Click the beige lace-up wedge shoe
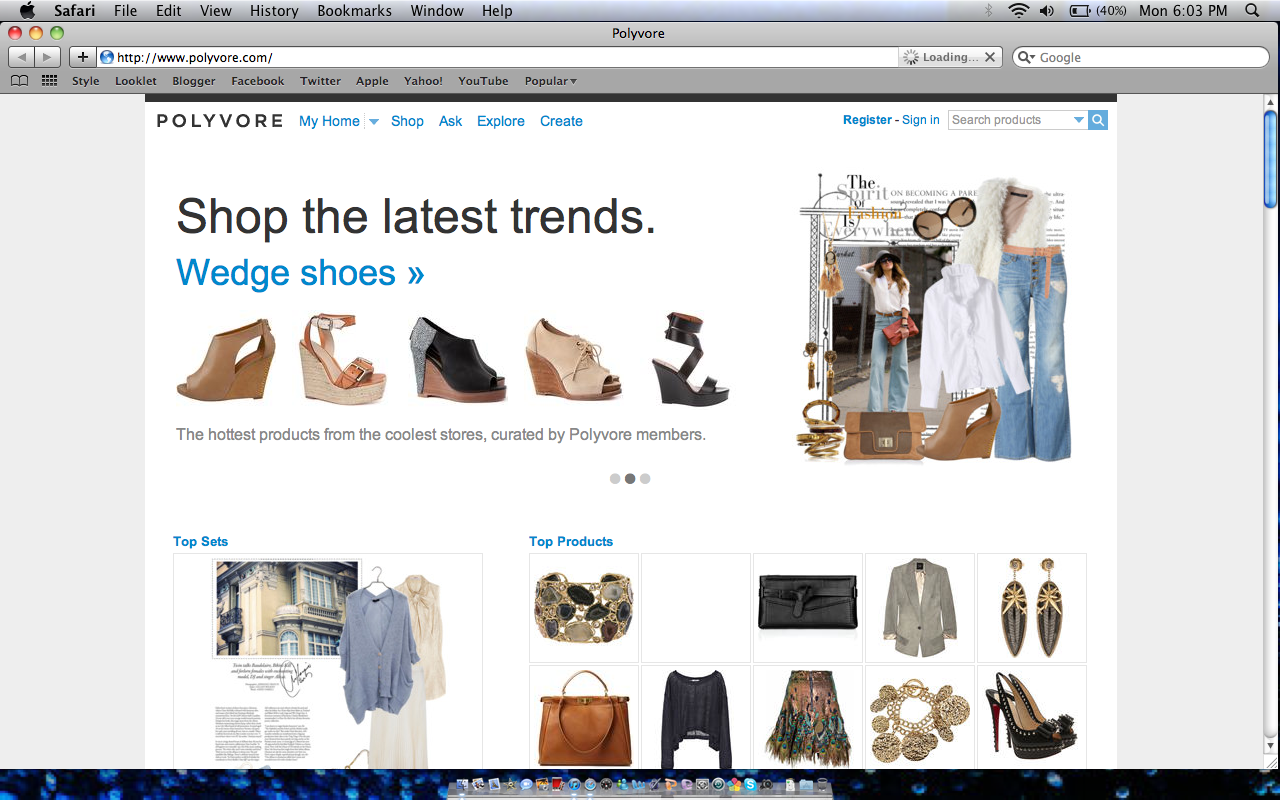The height and width of the screenshot is (800, 1280). 575,360
